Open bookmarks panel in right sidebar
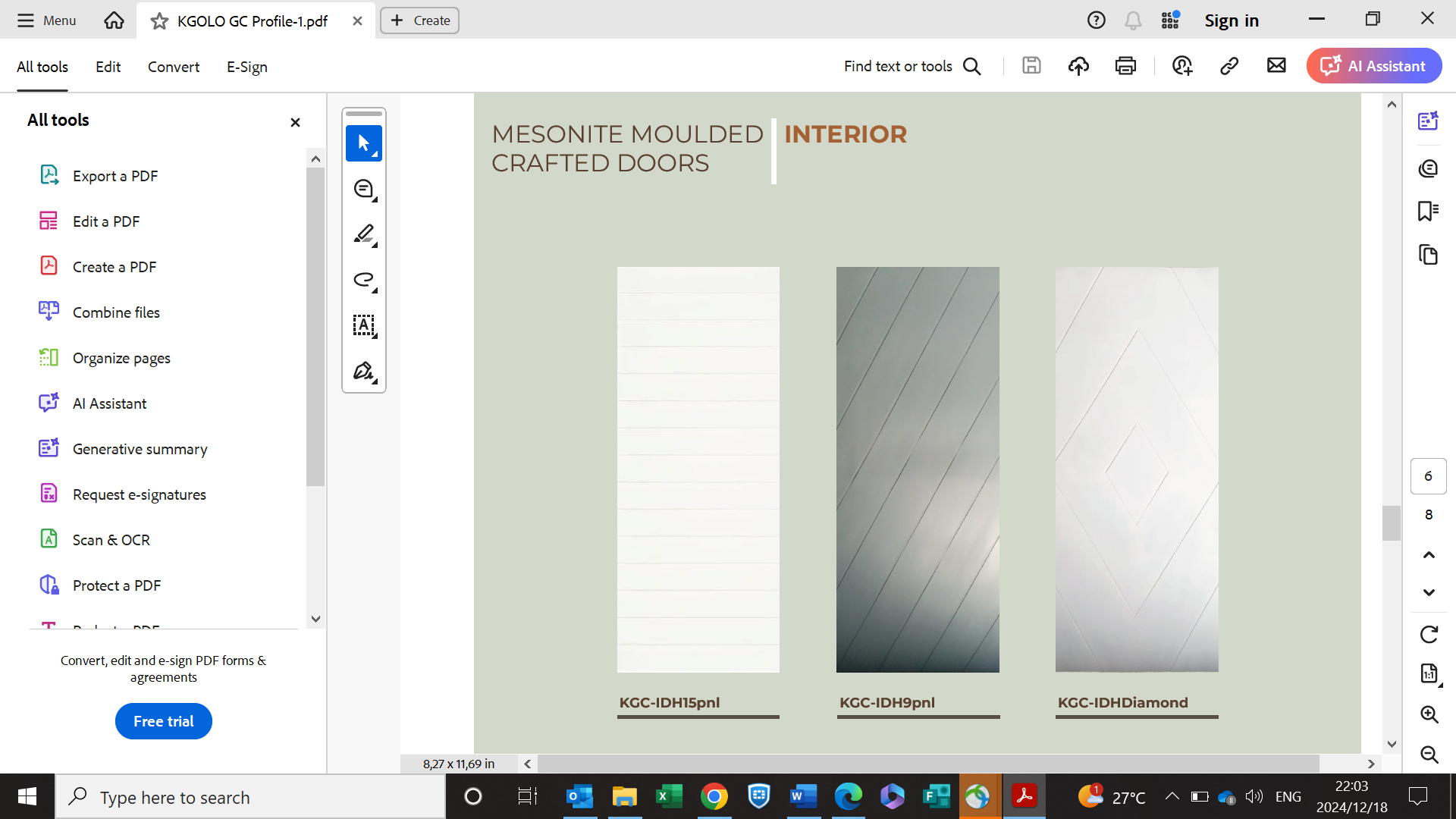 point(1428,211)
